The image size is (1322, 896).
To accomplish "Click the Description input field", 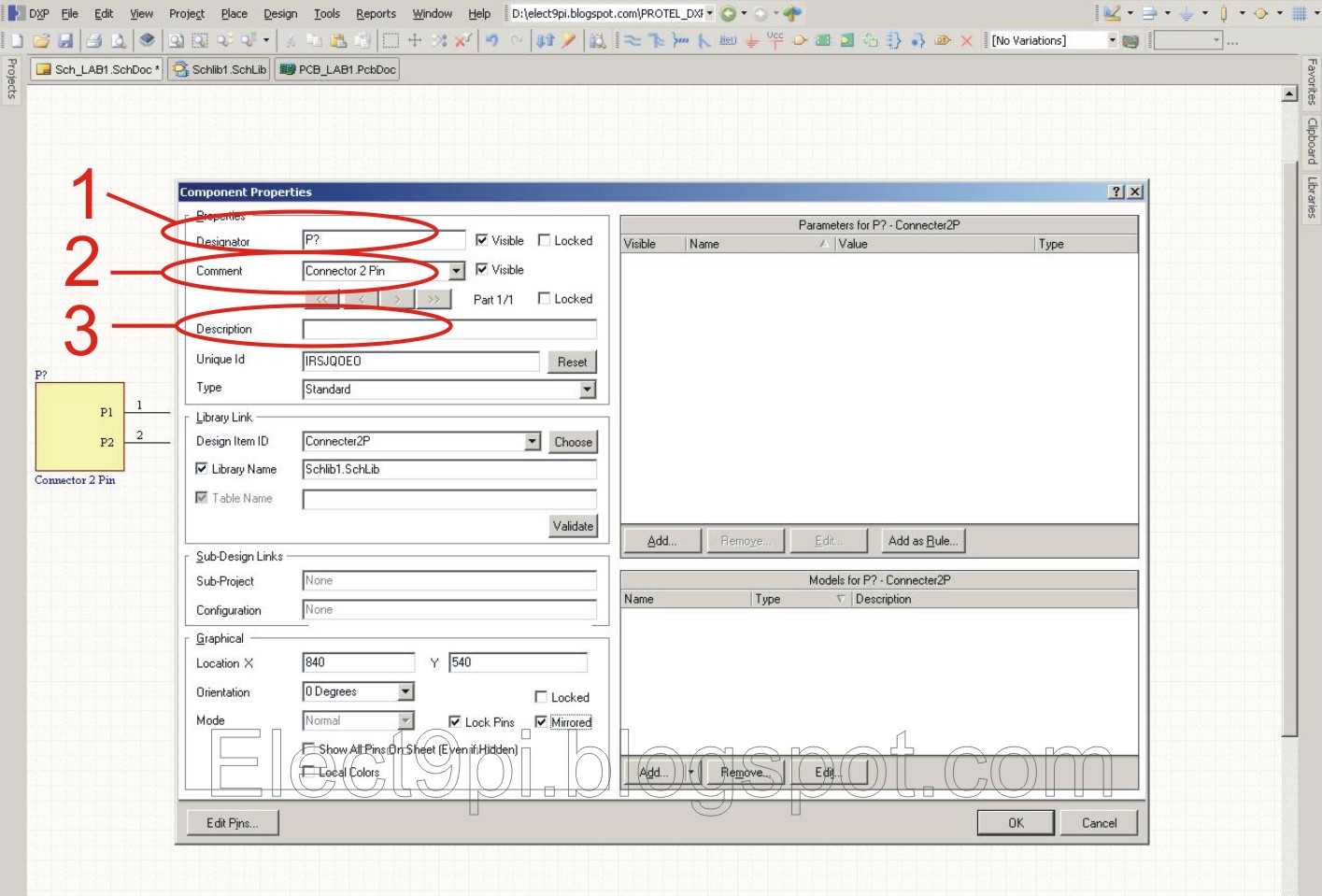I will pos(448,328).
